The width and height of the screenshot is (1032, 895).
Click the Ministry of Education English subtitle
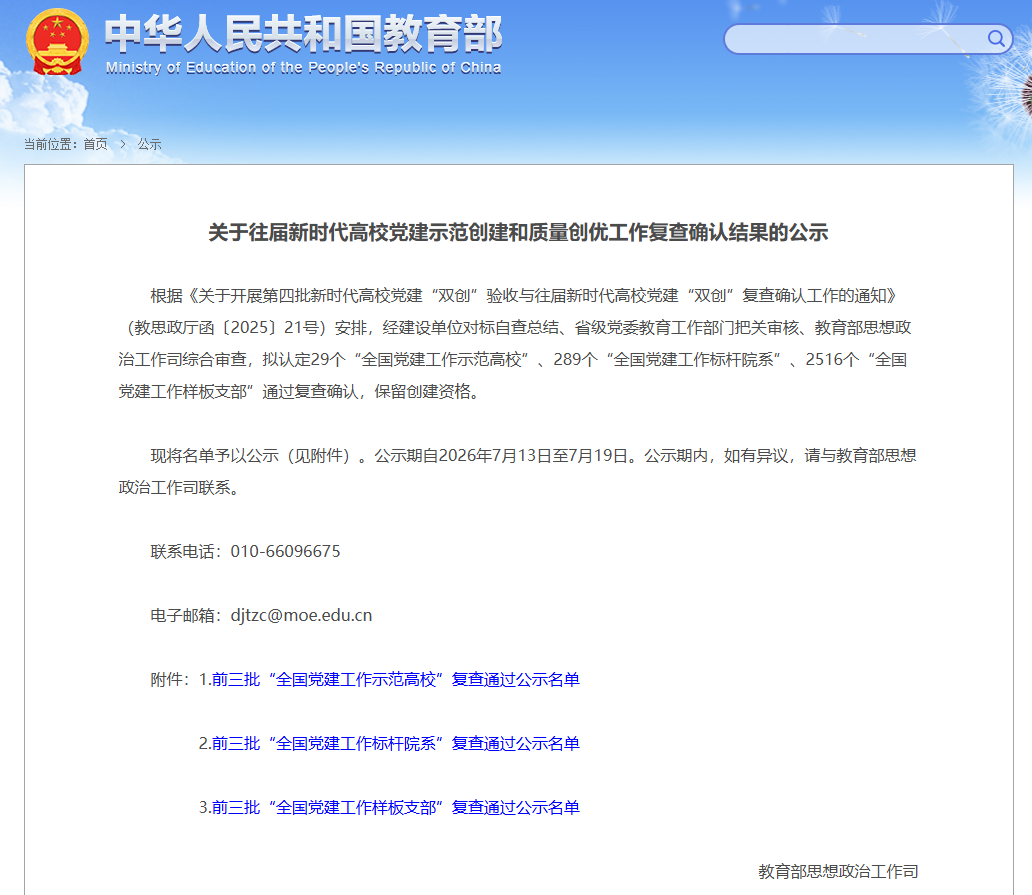[303, 68]
